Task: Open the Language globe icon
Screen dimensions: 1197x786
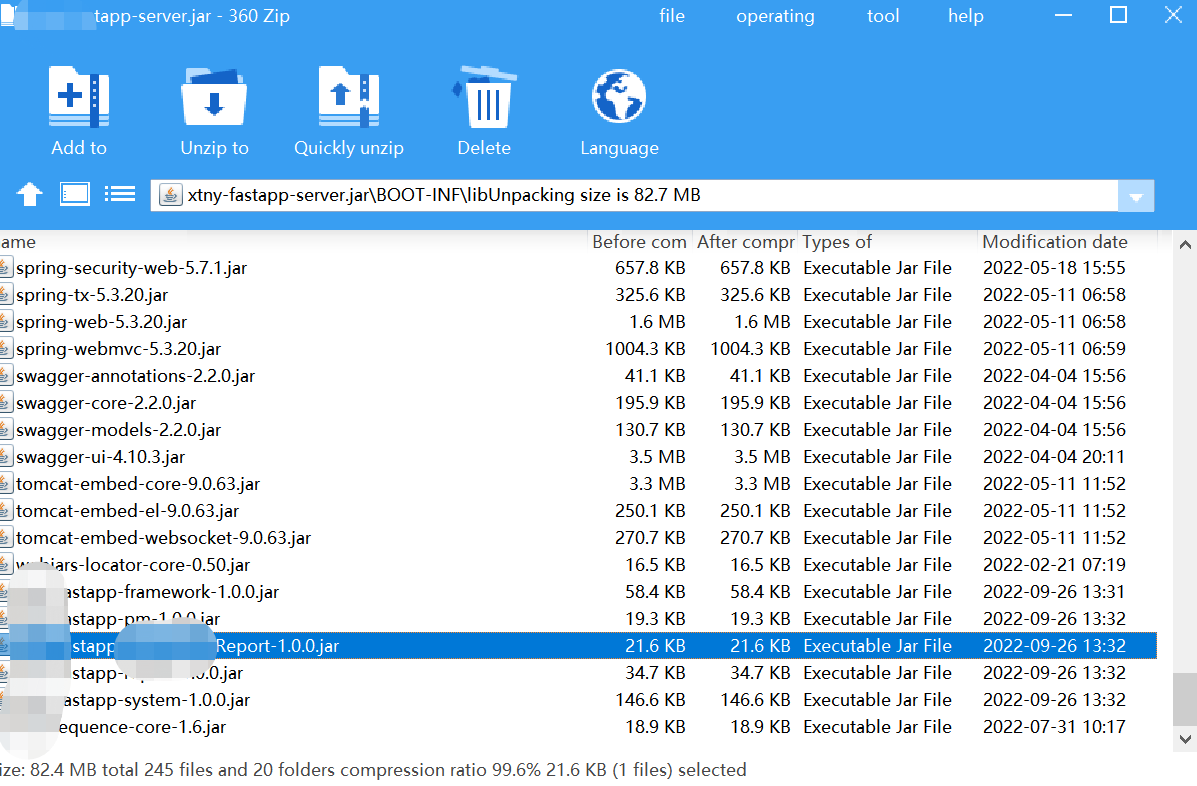Action: click(619, 97)
